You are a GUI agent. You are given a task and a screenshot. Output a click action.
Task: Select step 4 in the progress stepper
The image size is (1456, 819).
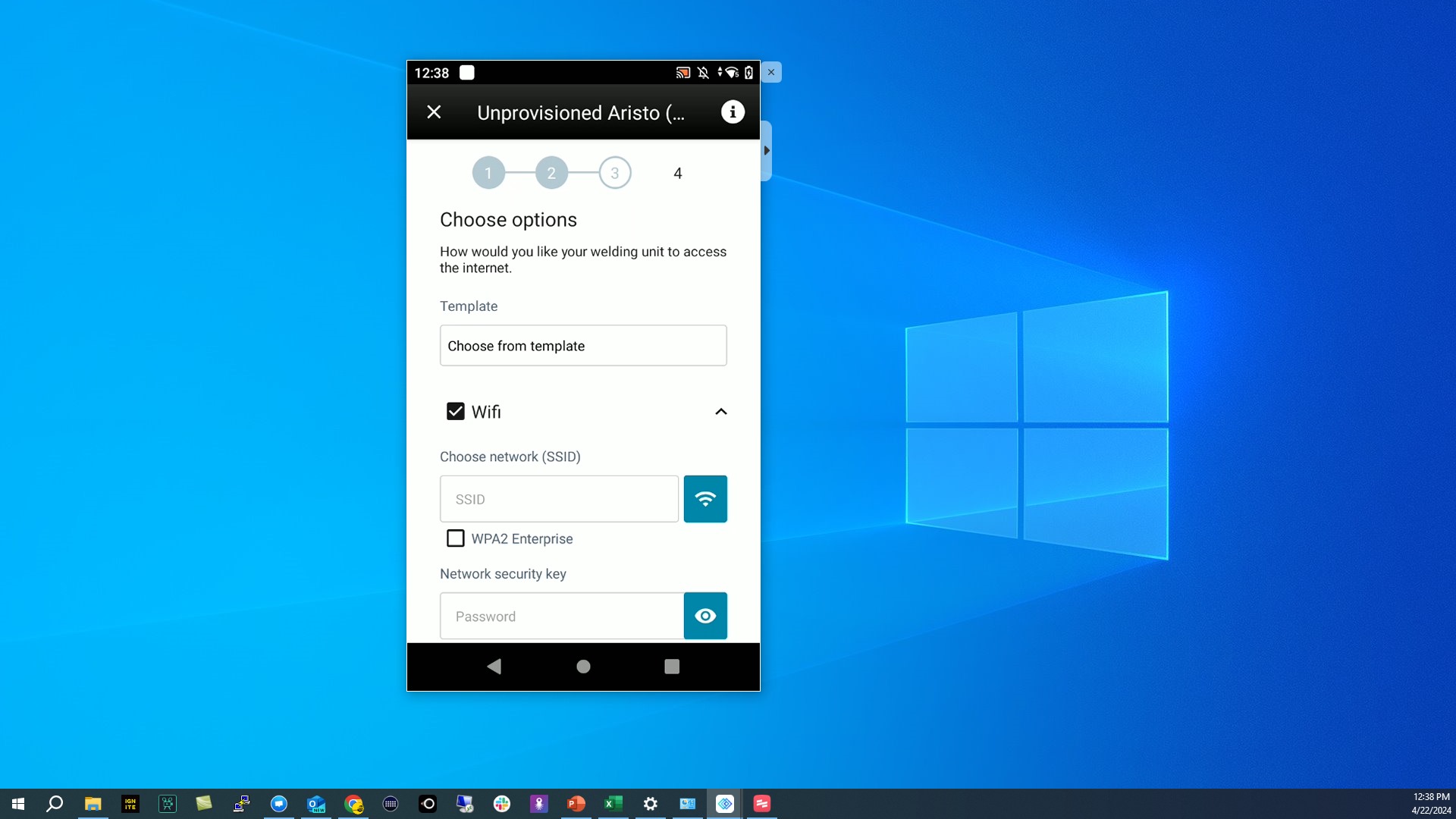678,173
